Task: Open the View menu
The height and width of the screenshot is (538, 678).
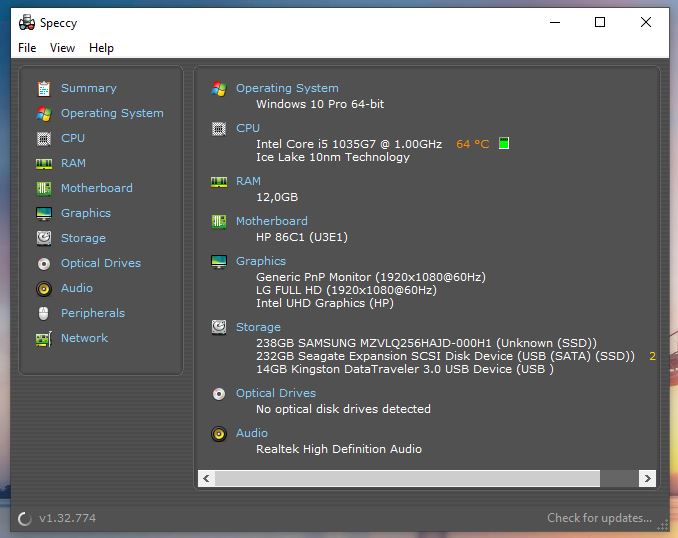Action: (62, 48)
